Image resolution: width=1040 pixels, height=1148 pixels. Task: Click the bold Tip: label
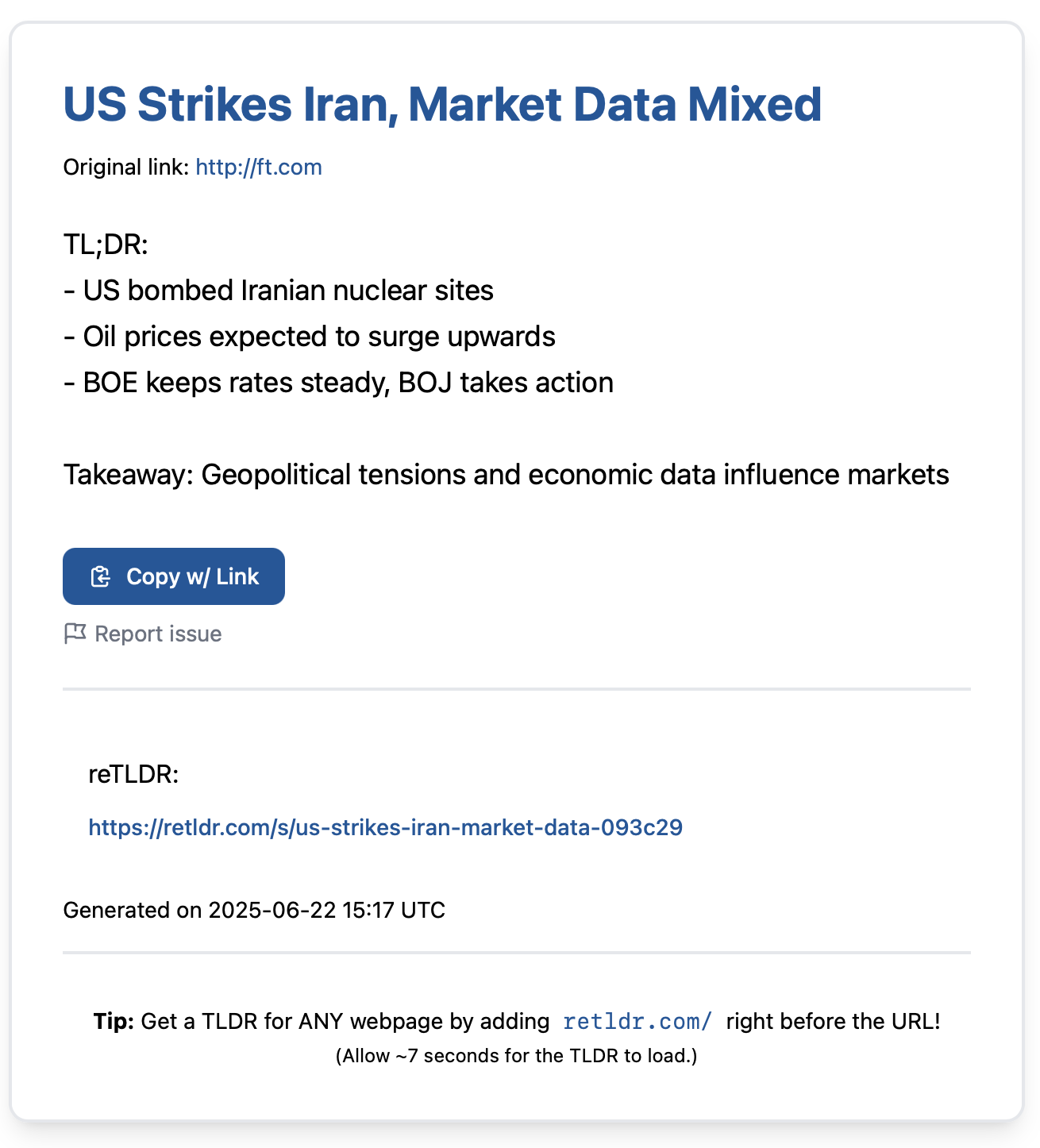coord(114,1021)
